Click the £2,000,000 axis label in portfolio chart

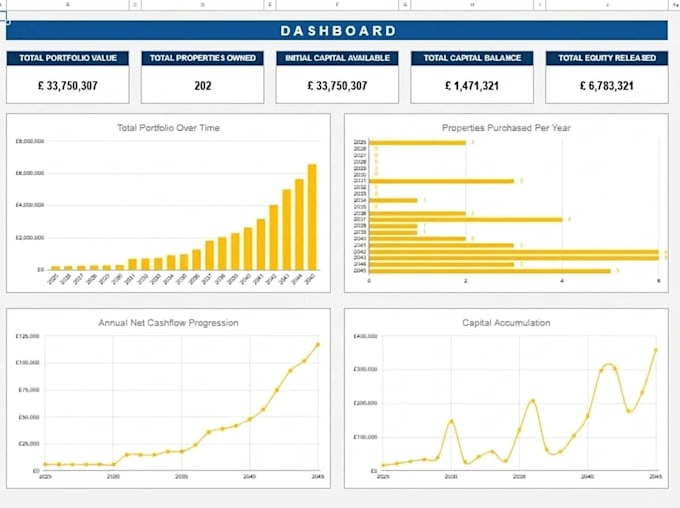click(x=30, y=238)
